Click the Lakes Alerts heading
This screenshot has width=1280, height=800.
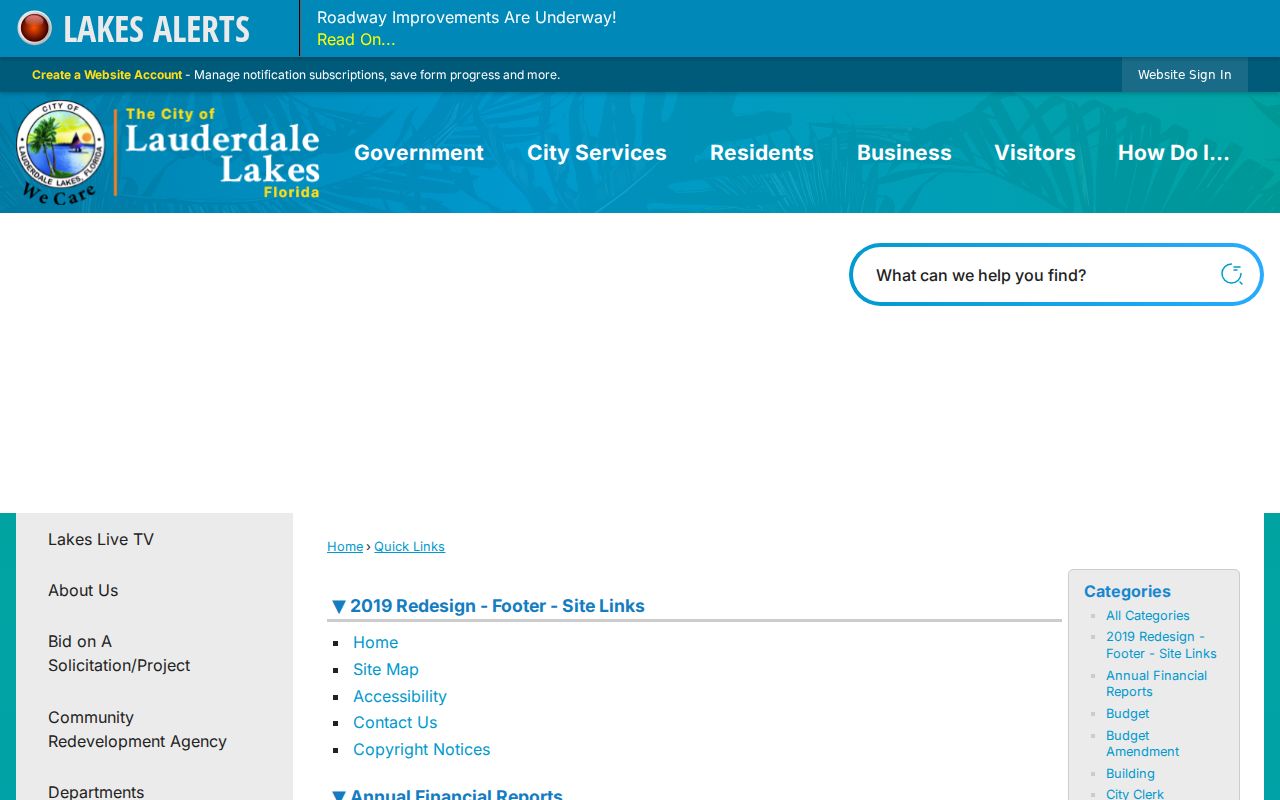pos(157,29)
